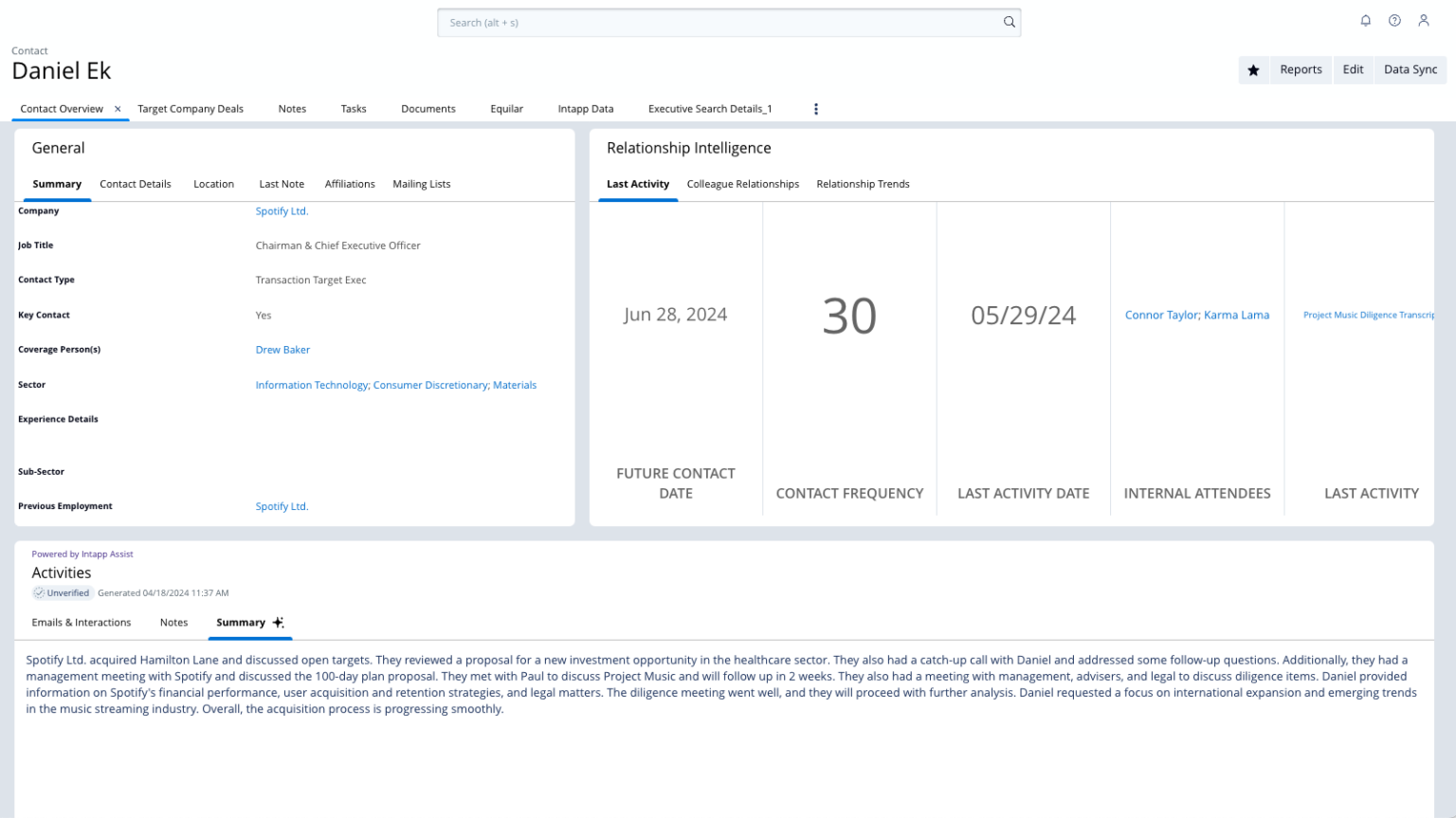Open the user profile icon
Viewport: 1456px width, 818px height.
(1423, 21)
